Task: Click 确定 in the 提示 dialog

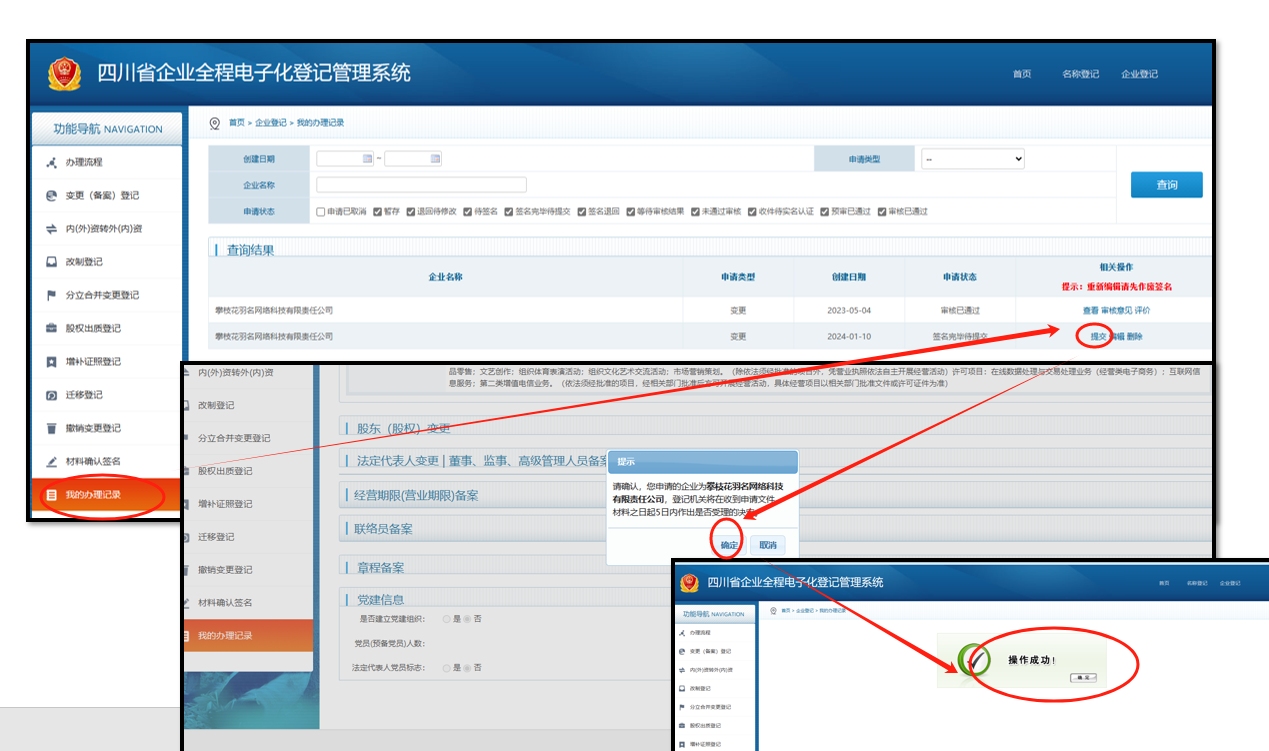Action: pyautogui.click(x=729, y=545)
